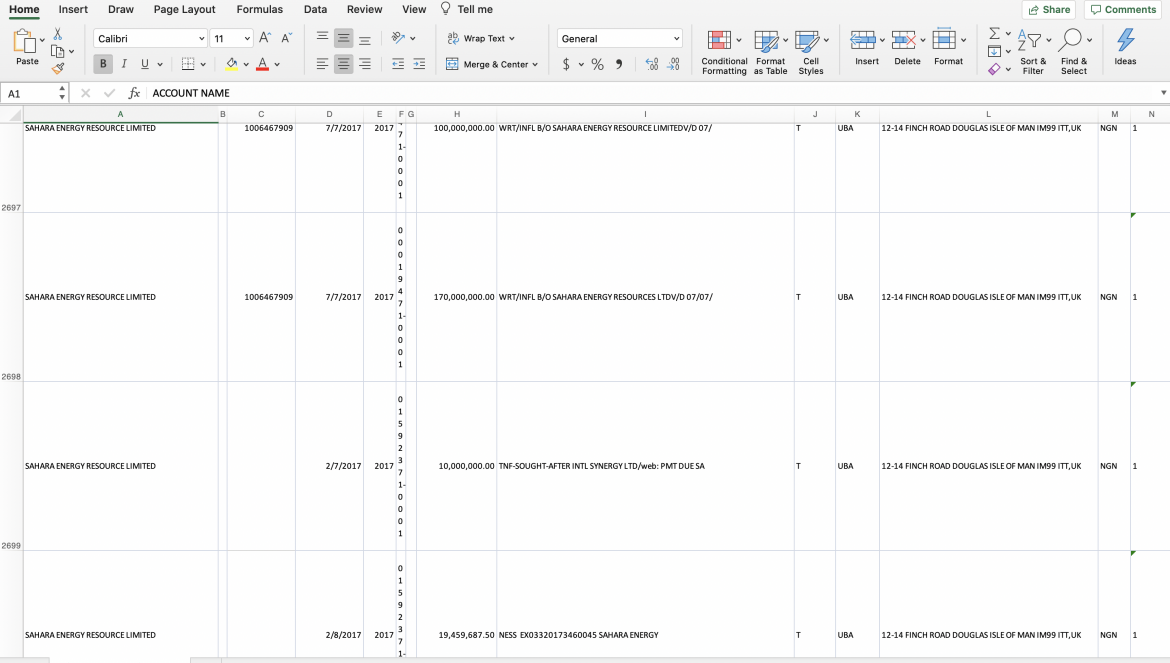The width and height of the screenshot is (1170, 663).
Task: Open Format as Table
Action: 770,52
